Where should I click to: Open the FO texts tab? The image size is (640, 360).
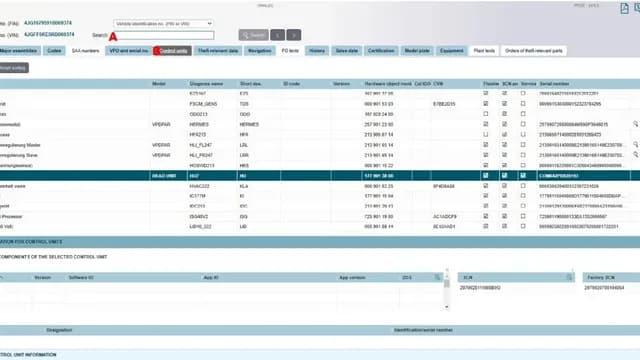click(290, 51)
